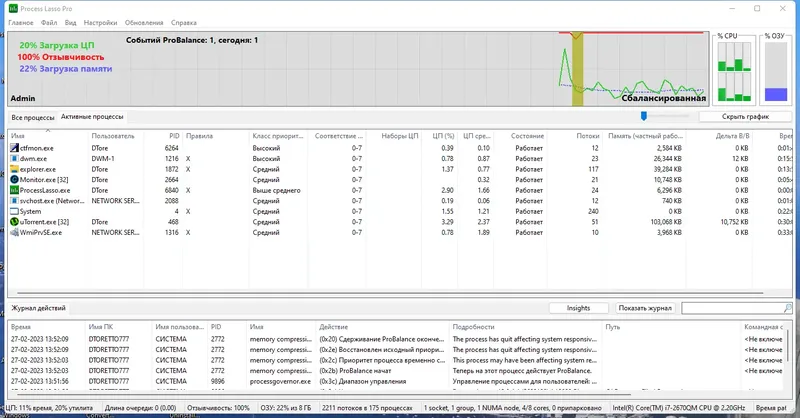Click the action log vertical scrollbar
This screenshot has height=418, width=800.
pos(788,345)
